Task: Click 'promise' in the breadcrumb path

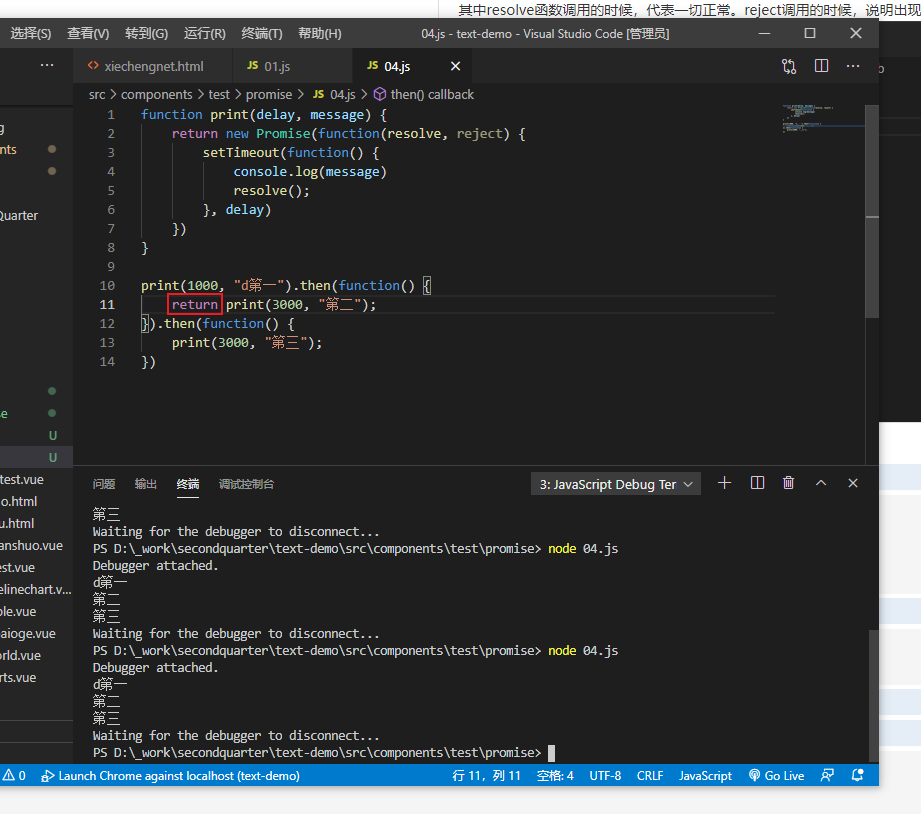Action: click(269, 94)
